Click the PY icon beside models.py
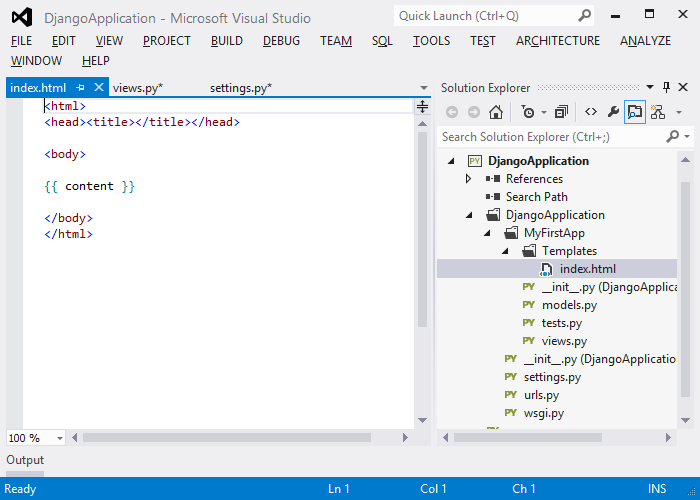 [x=529, y=304]
